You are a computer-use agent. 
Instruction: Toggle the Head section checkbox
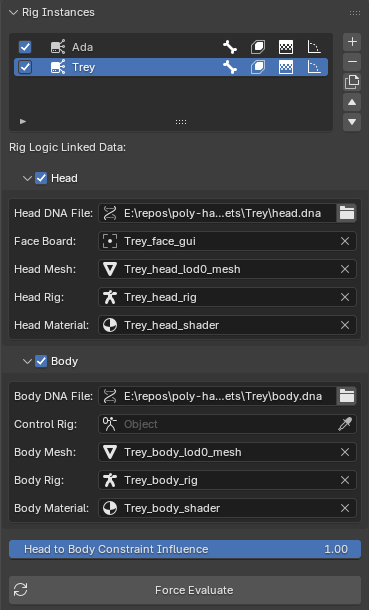pyautogui.click(x=41, y=178)
